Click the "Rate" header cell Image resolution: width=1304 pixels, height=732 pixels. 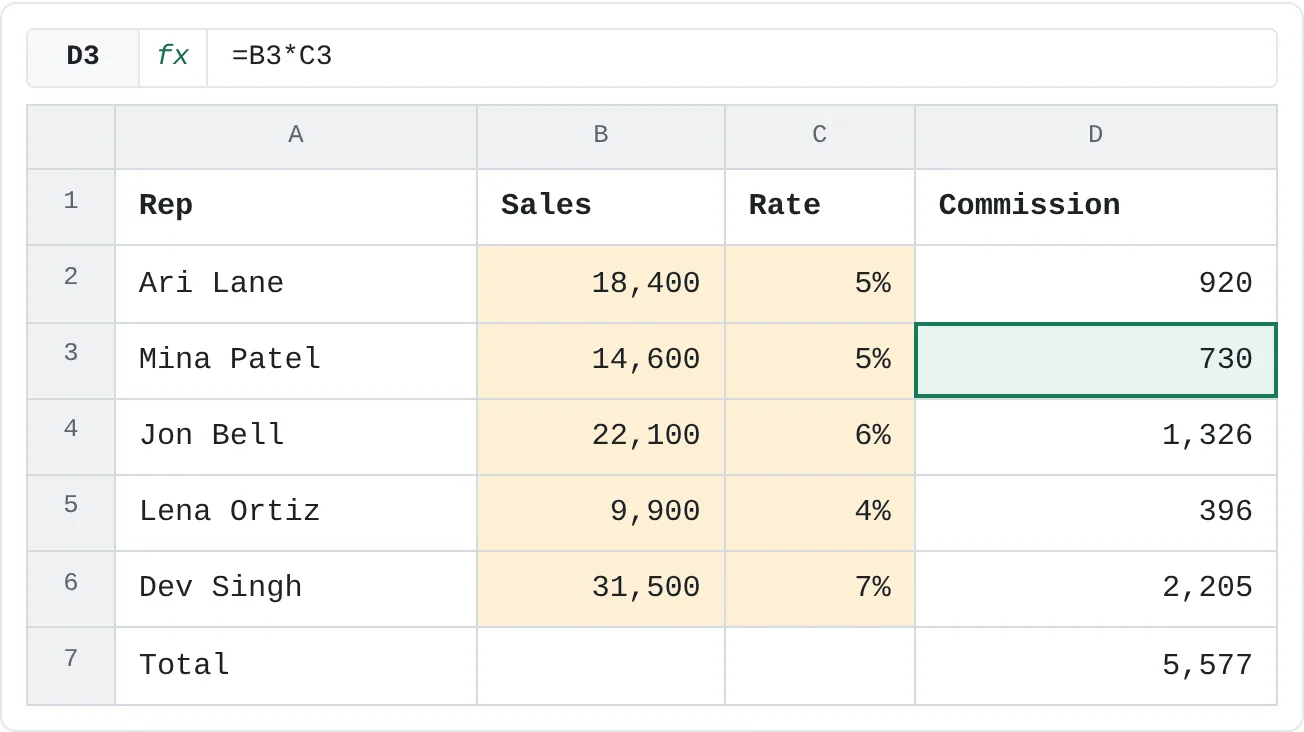click(x=820, y=207)
